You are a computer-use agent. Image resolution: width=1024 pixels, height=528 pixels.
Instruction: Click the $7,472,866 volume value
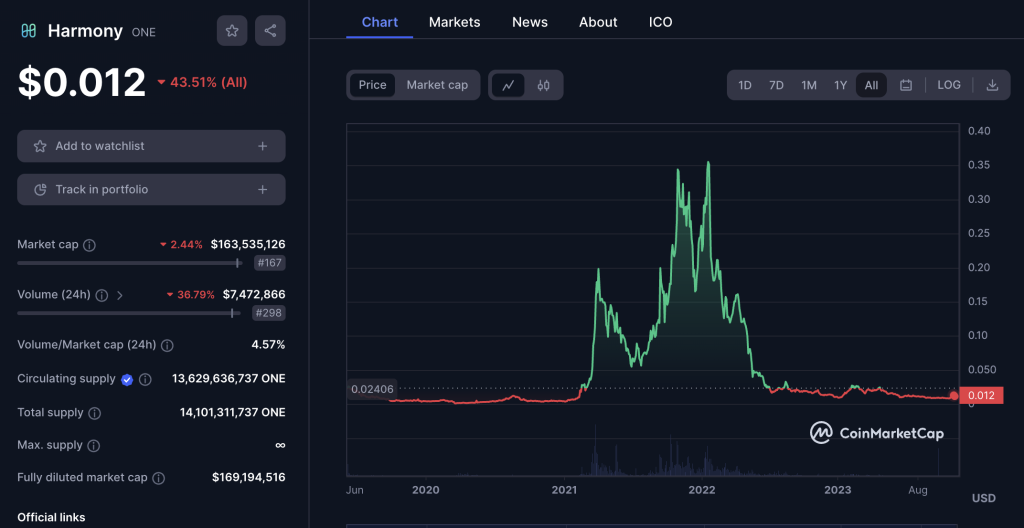click(x=253, y=295)
